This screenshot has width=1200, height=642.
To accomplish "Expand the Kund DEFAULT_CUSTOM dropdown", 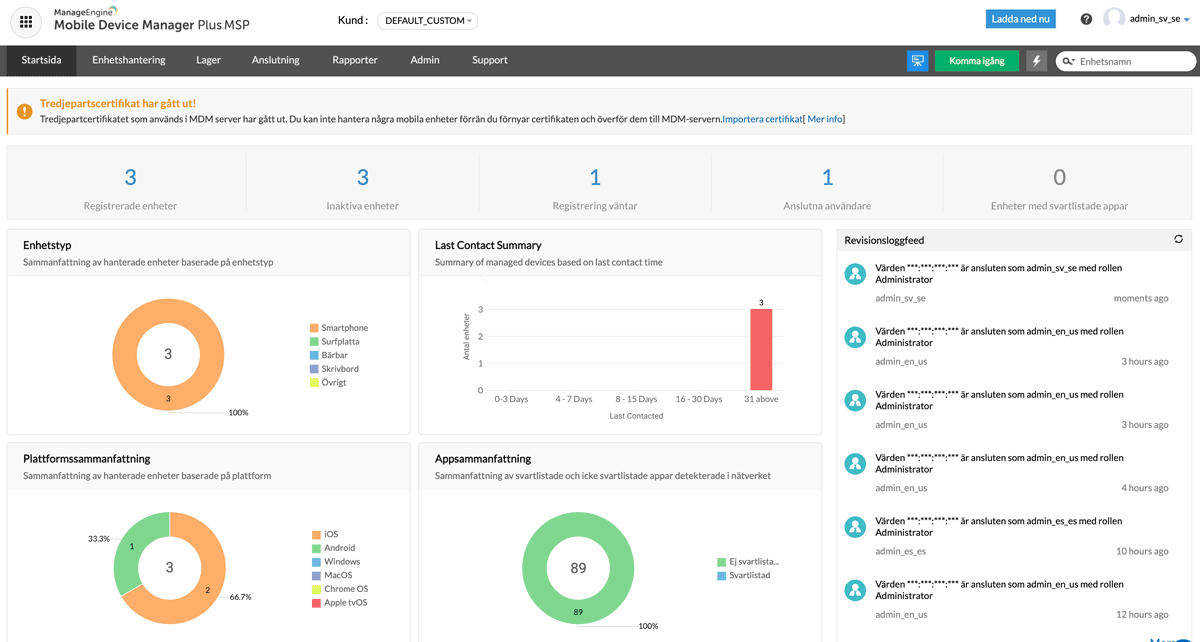I will coord(428,20).
